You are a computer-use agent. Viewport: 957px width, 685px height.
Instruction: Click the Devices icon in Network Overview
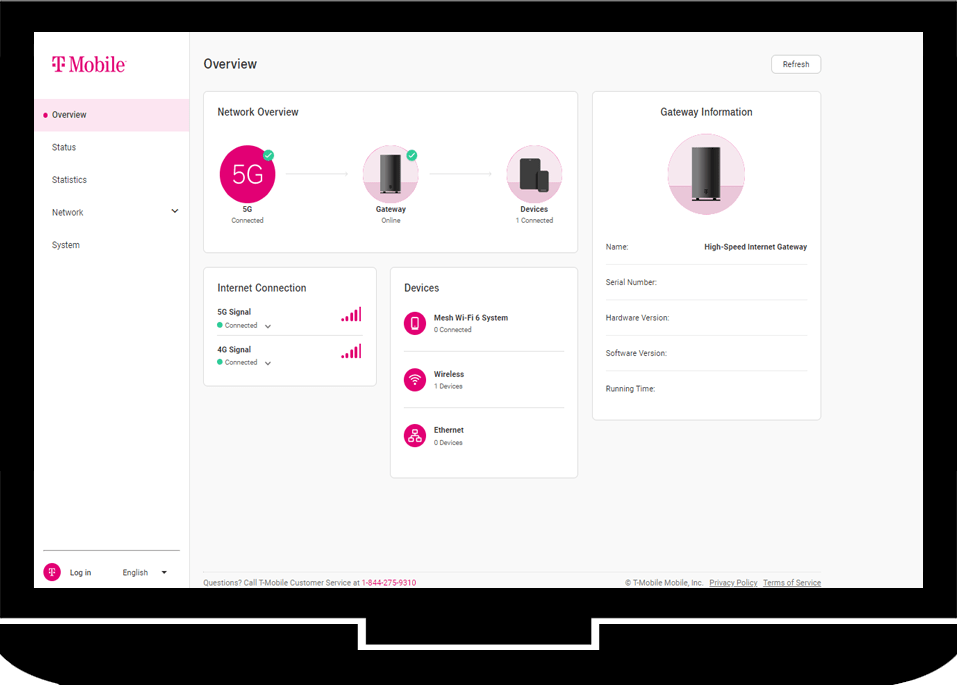(x=534, y=174)
